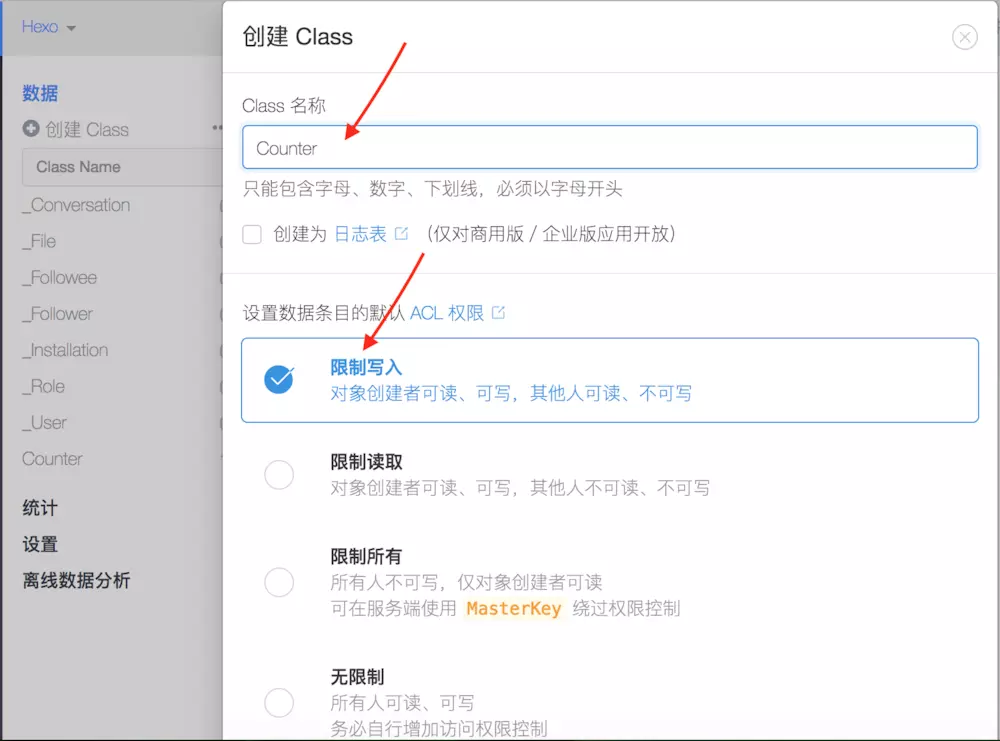Image resolution: width=1000 pixels, height=741 pixels.
Task: Click the Class 名称 input field
Action: [609, 147]
